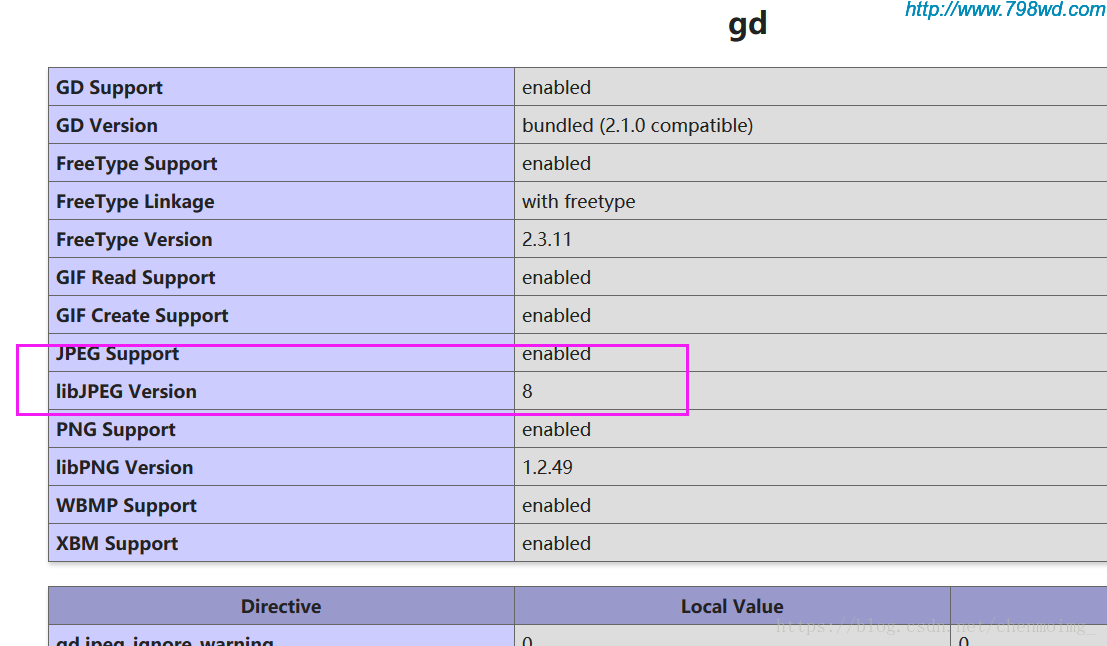Select the 'libPNG Version' label

pyautogui.click(x=124, y=468)
